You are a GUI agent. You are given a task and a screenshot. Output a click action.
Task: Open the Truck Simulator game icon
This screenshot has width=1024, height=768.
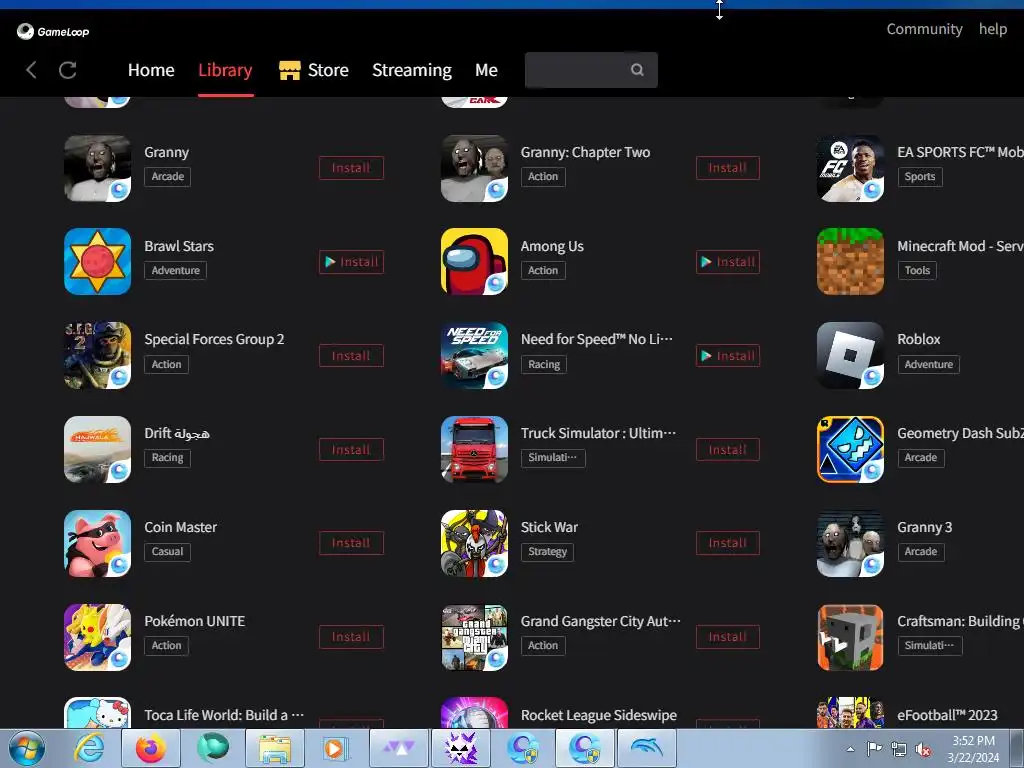(474, 449)
